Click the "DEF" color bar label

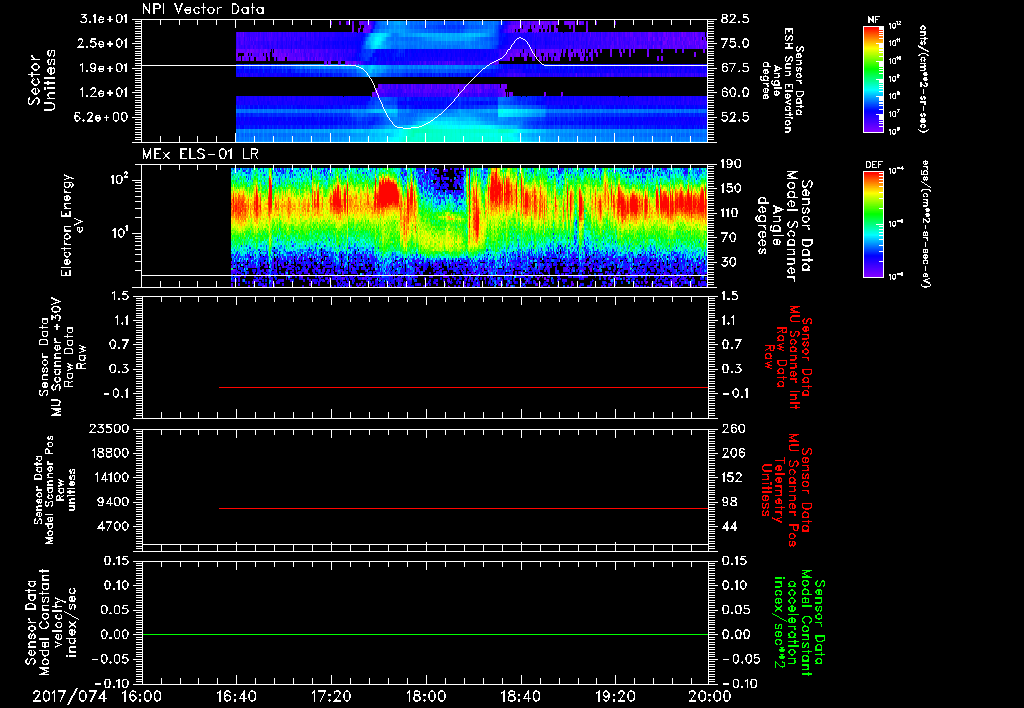coord(873,165)
